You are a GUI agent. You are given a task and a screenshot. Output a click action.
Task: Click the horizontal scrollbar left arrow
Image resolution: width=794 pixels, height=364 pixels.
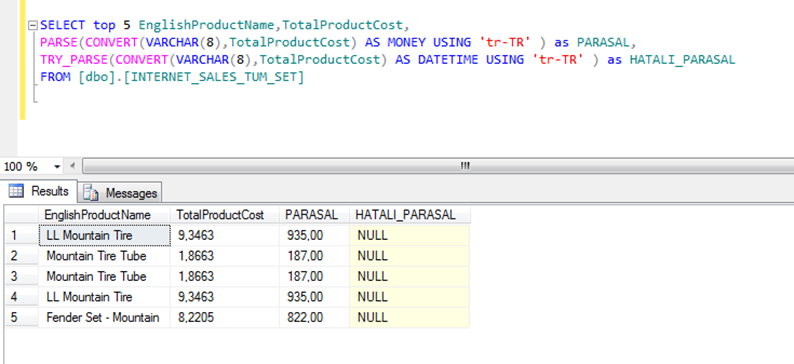72,166
